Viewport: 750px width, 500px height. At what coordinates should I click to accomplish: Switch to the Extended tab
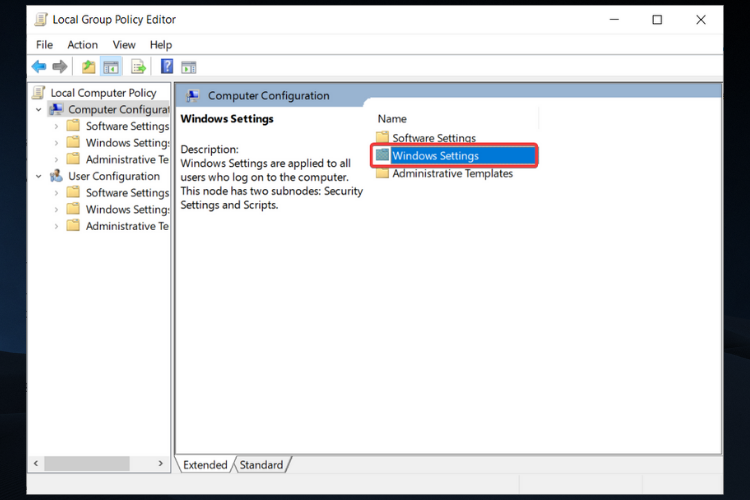(205, 465)
